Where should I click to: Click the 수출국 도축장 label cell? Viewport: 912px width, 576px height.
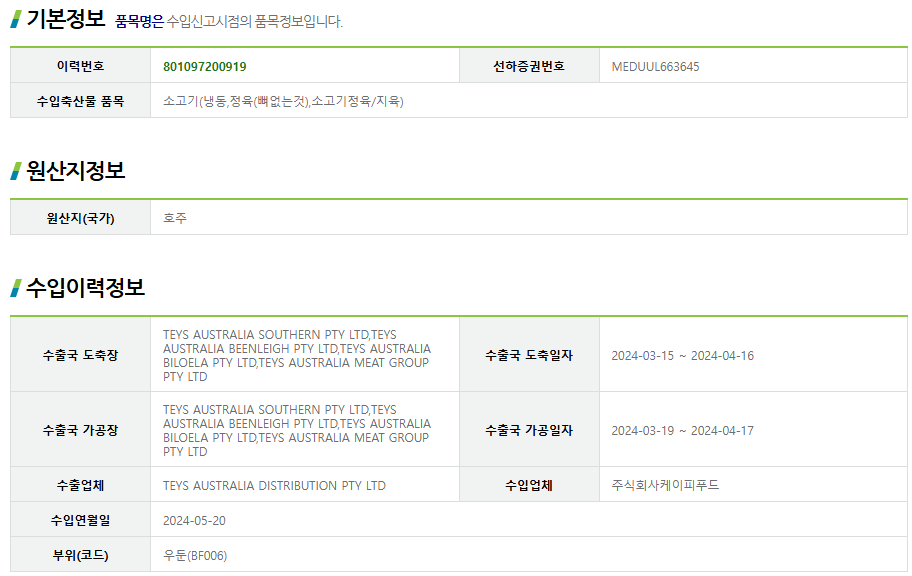(x=80, y=355)
